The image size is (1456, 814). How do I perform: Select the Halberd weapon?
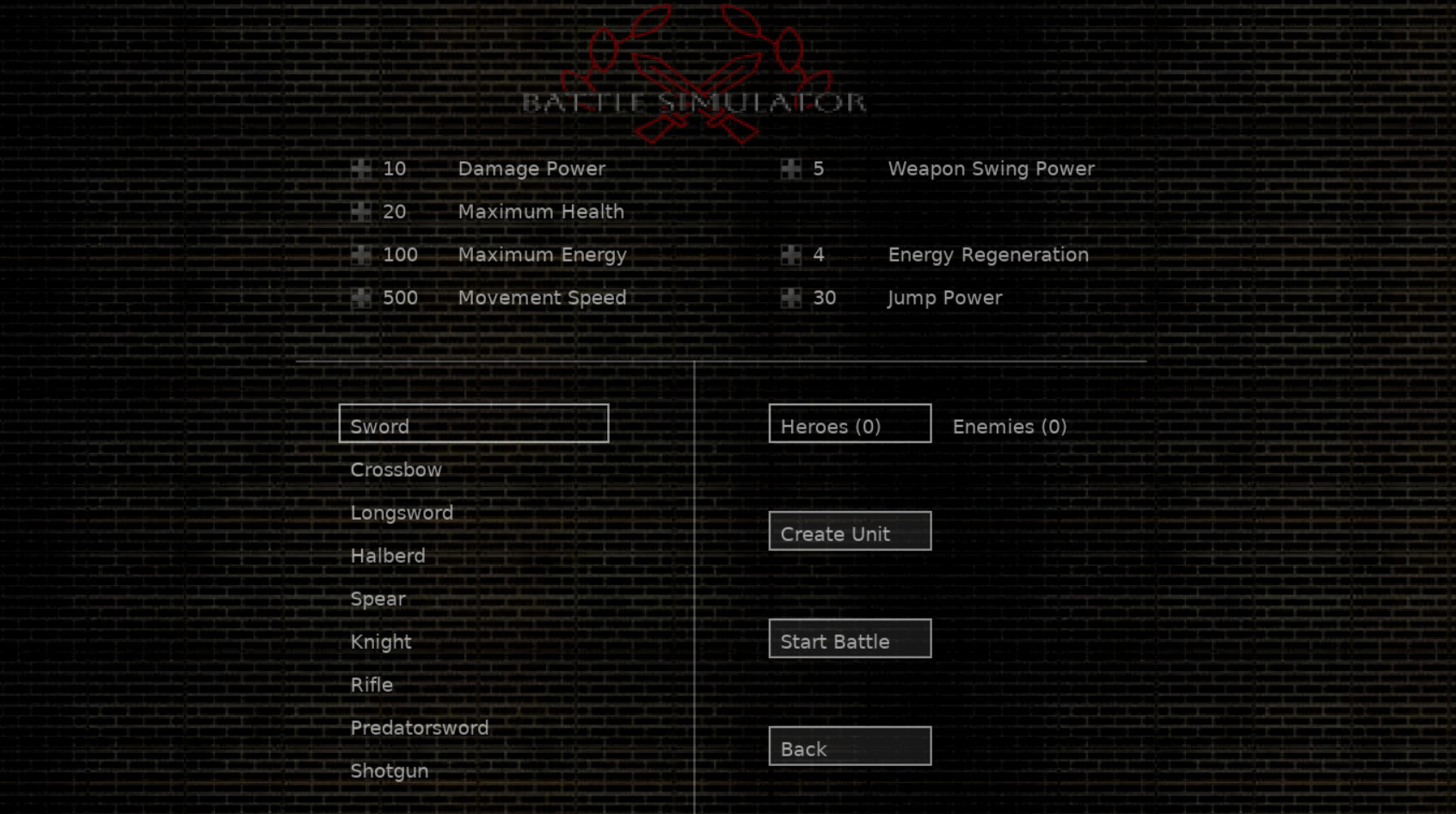[388, 556]
